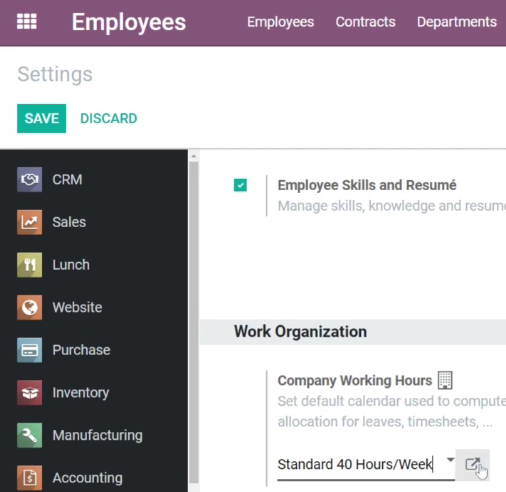506x492 pixels.
Task: Click the CRM handshake icon
Action: click(30, 180)
